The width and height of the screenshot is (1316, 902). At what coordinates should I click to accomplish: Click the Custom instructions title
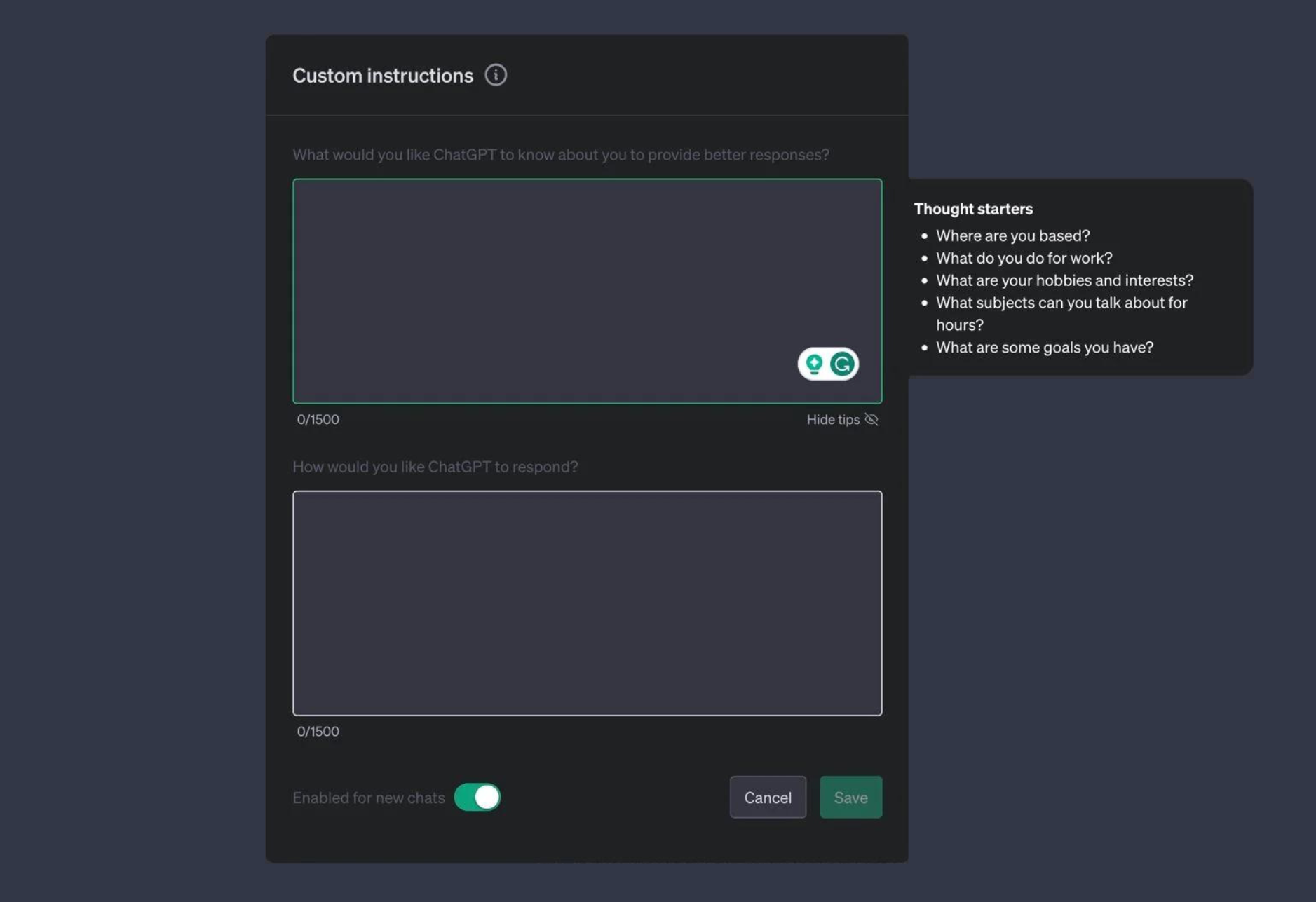[x=383, y=76]
